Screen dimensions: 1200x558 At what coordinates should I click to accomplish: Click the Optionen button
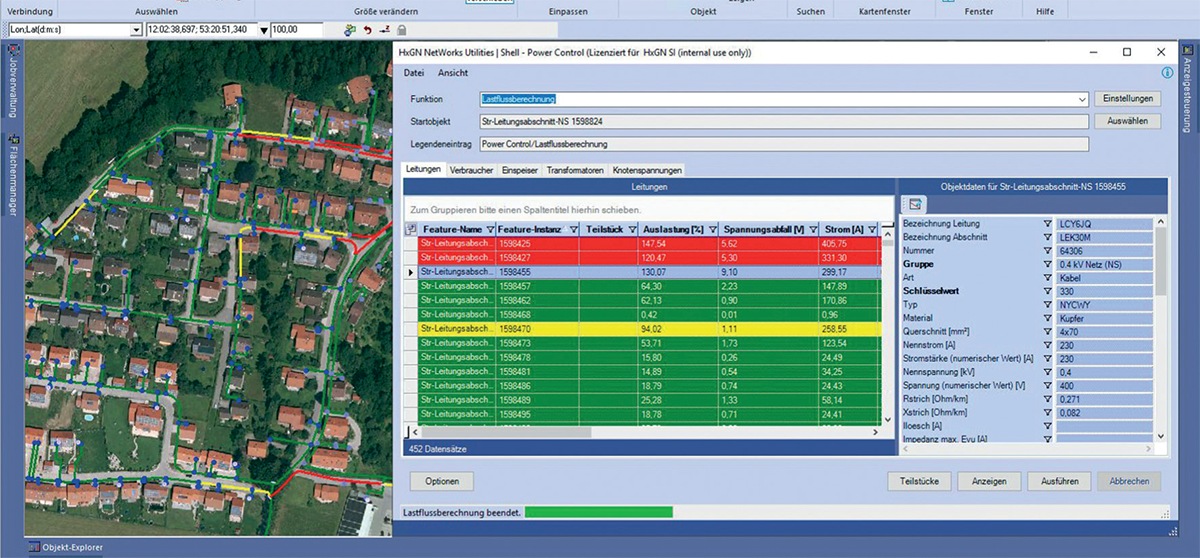pos(441,481)
